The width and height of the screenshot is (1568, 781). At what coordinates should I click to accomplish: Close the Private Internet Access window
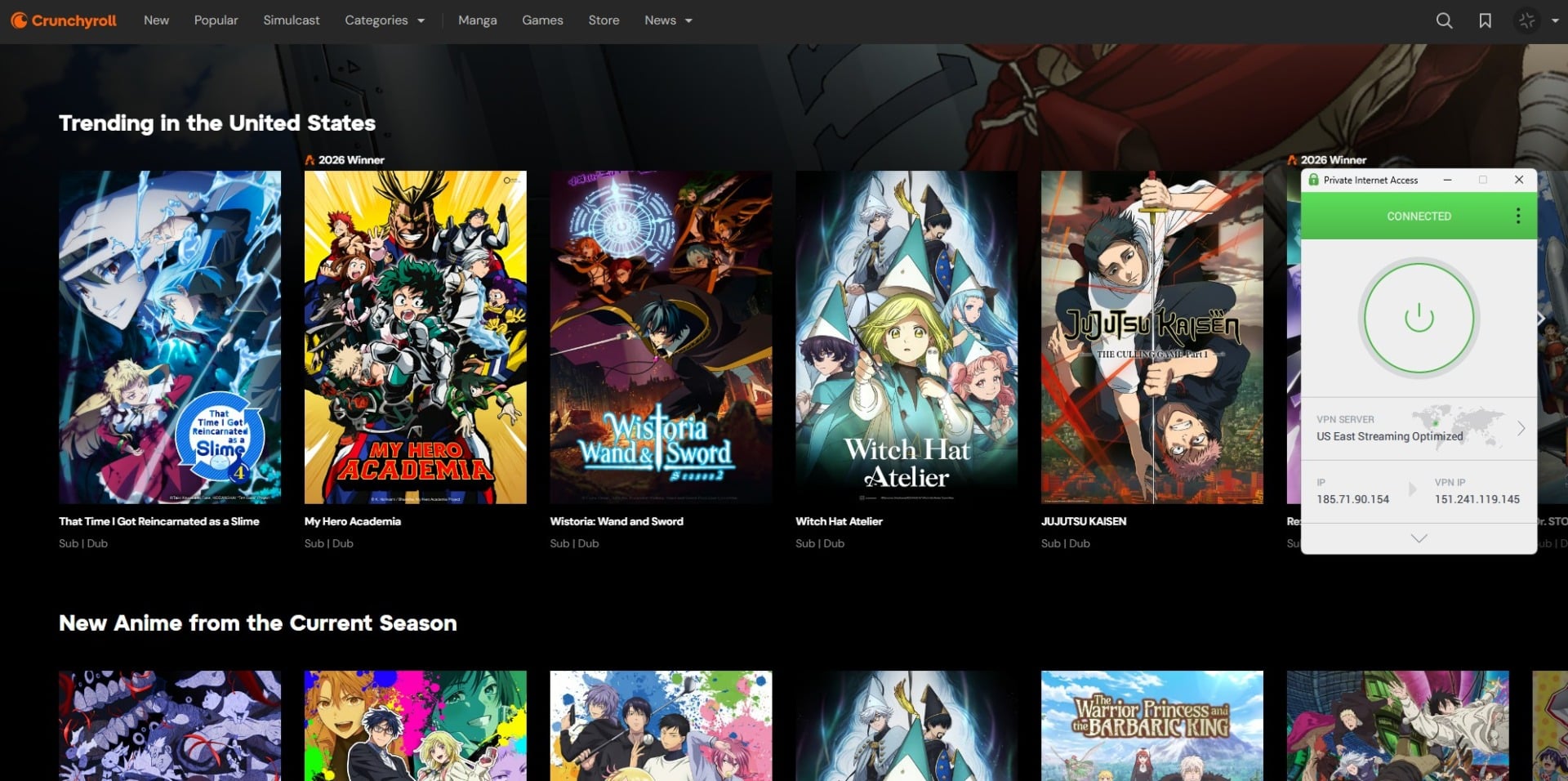[1519, 180]
